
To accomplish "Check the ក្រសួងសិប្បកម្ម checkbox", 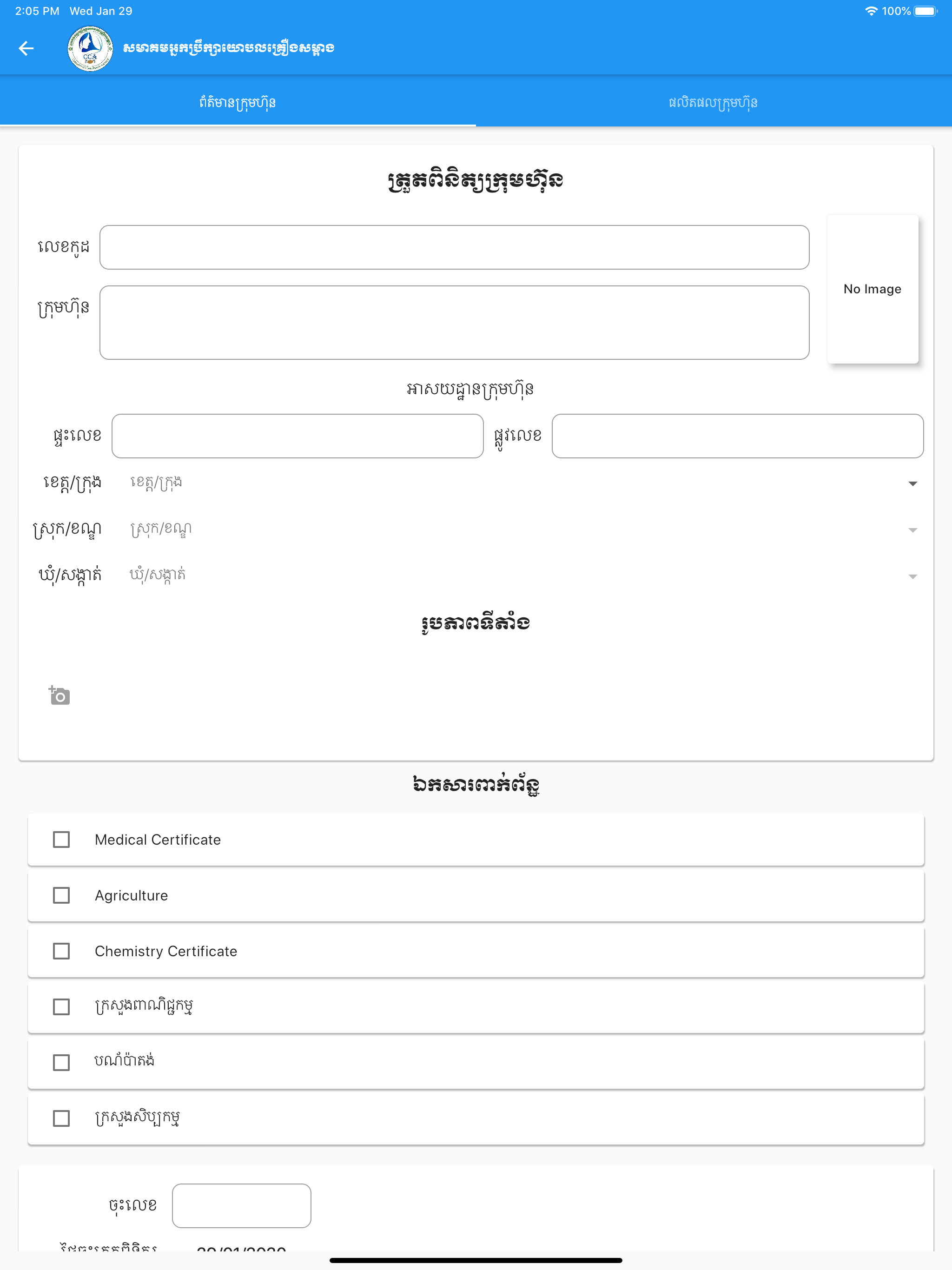I will (61, 1118).
